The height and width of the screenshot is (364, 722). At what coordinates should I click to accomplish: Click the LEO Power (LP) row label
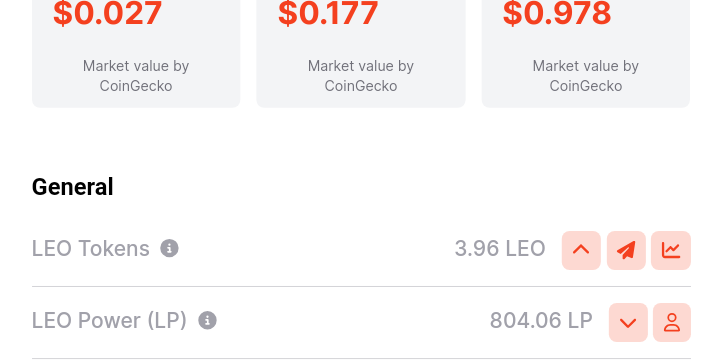click(109, 321)
